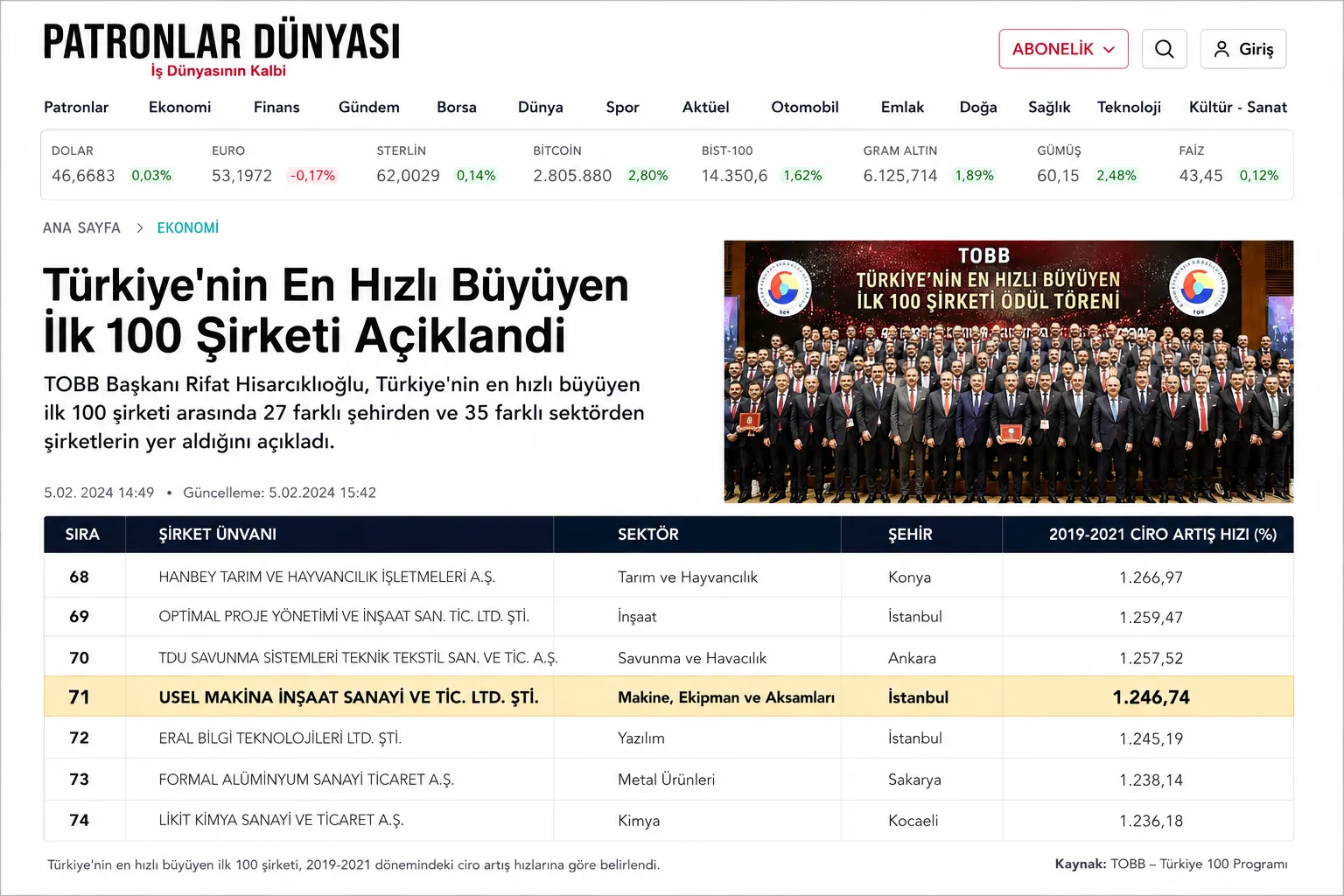Click the STERLİN rate 62,0029
The width and height of the screenshot is (1344, 896).
point(408,176)
